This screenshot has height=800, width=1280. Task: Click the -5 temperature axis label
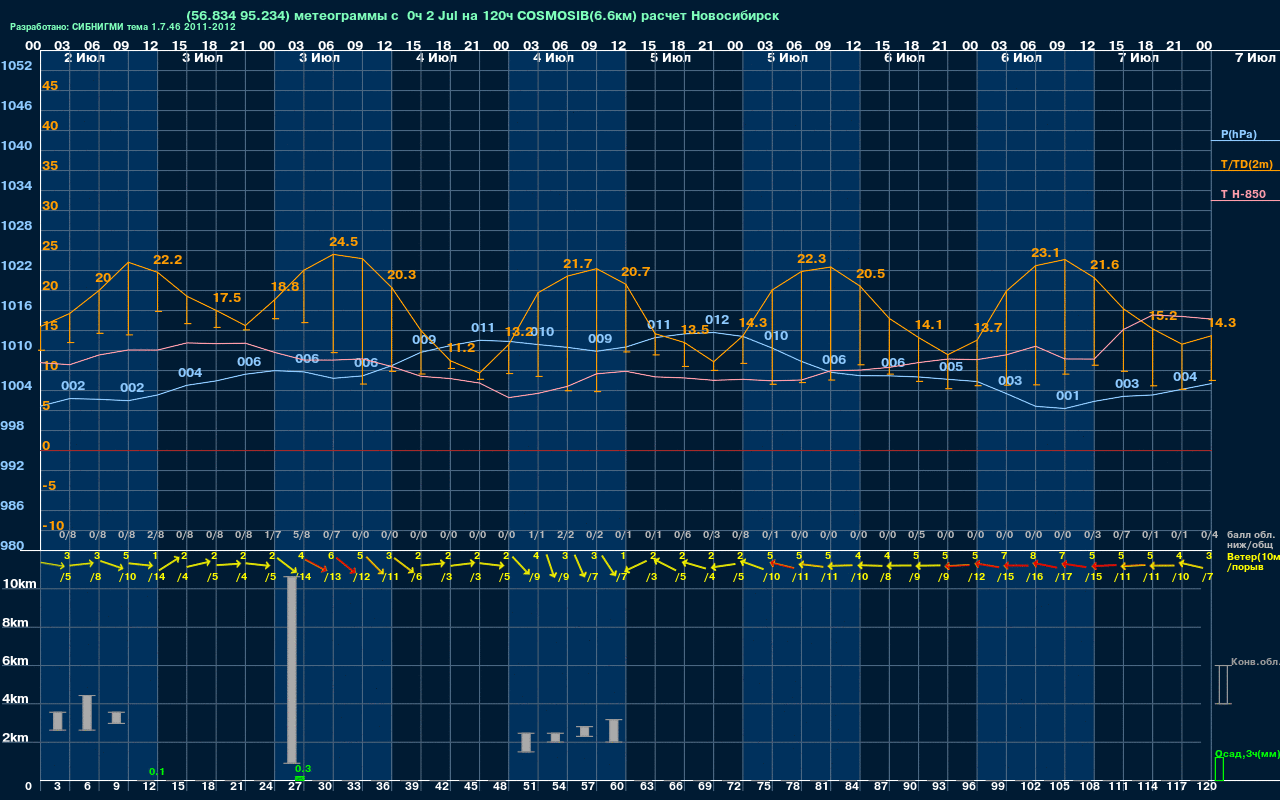pyautogui.click(x=50, y=486)
